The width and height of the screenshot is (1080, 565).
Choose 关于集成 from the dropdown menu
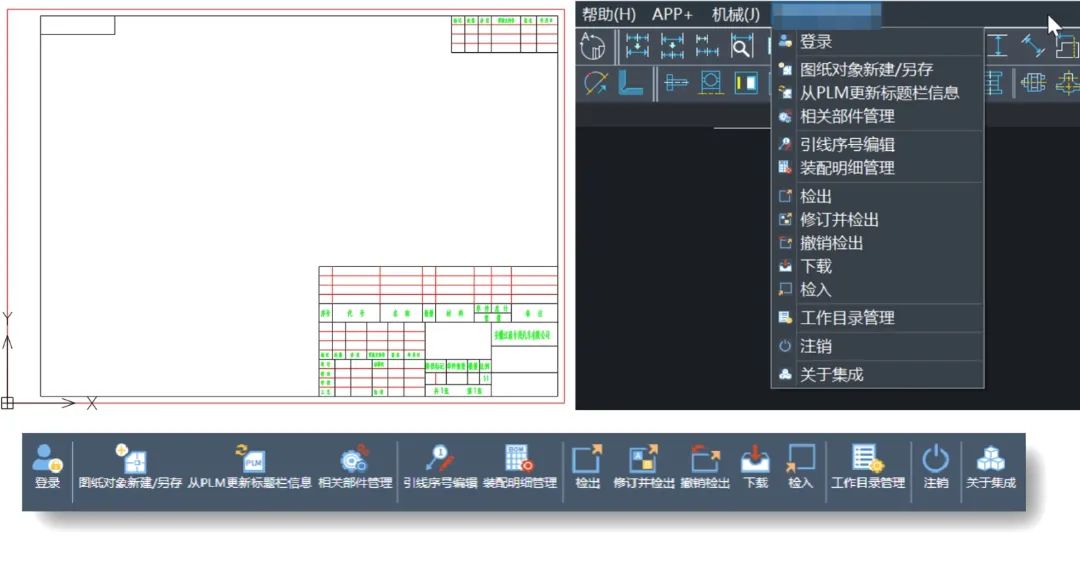click(x=831, y=375)
